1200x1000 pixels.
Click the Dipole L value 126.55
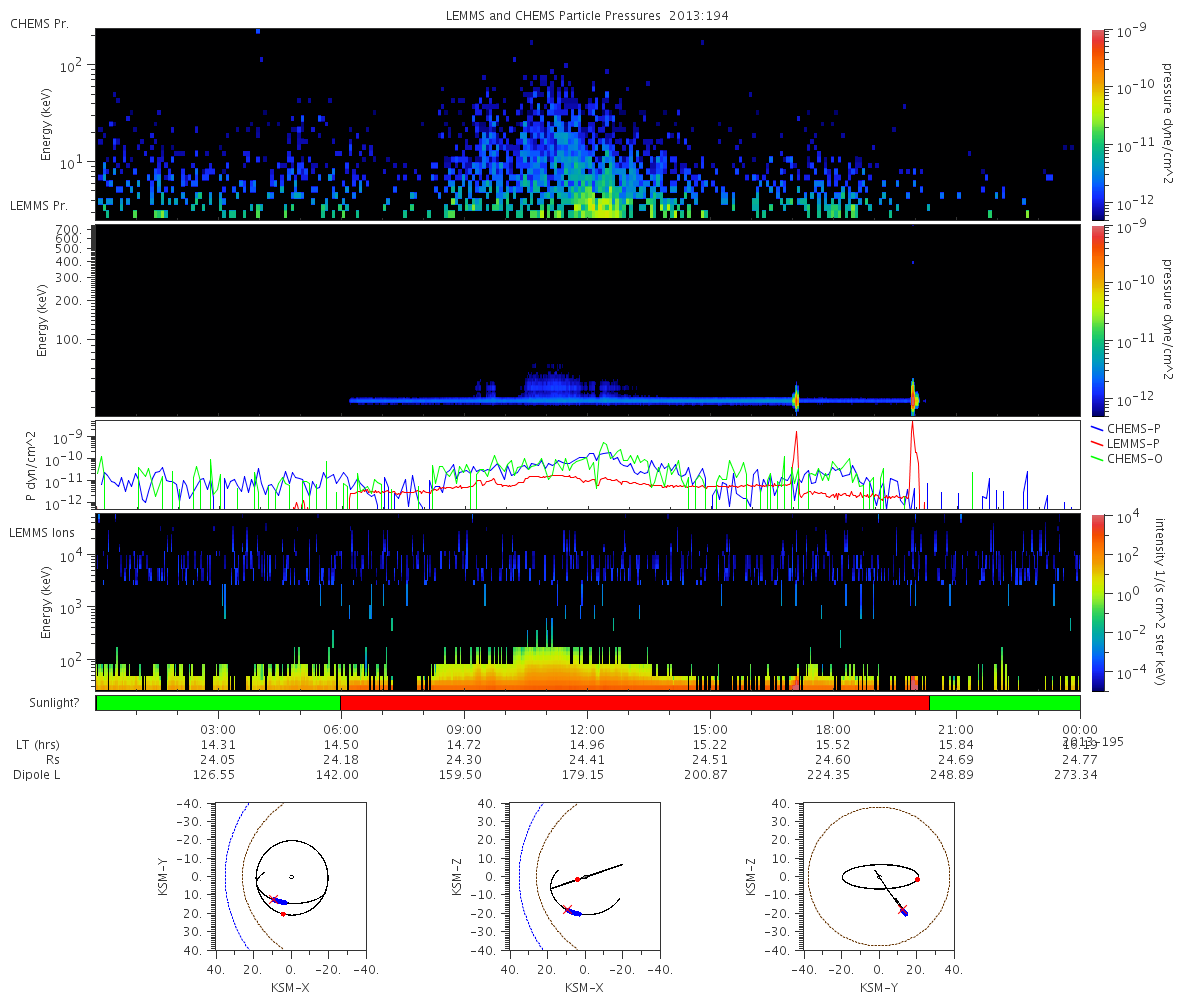click(218, 775)
